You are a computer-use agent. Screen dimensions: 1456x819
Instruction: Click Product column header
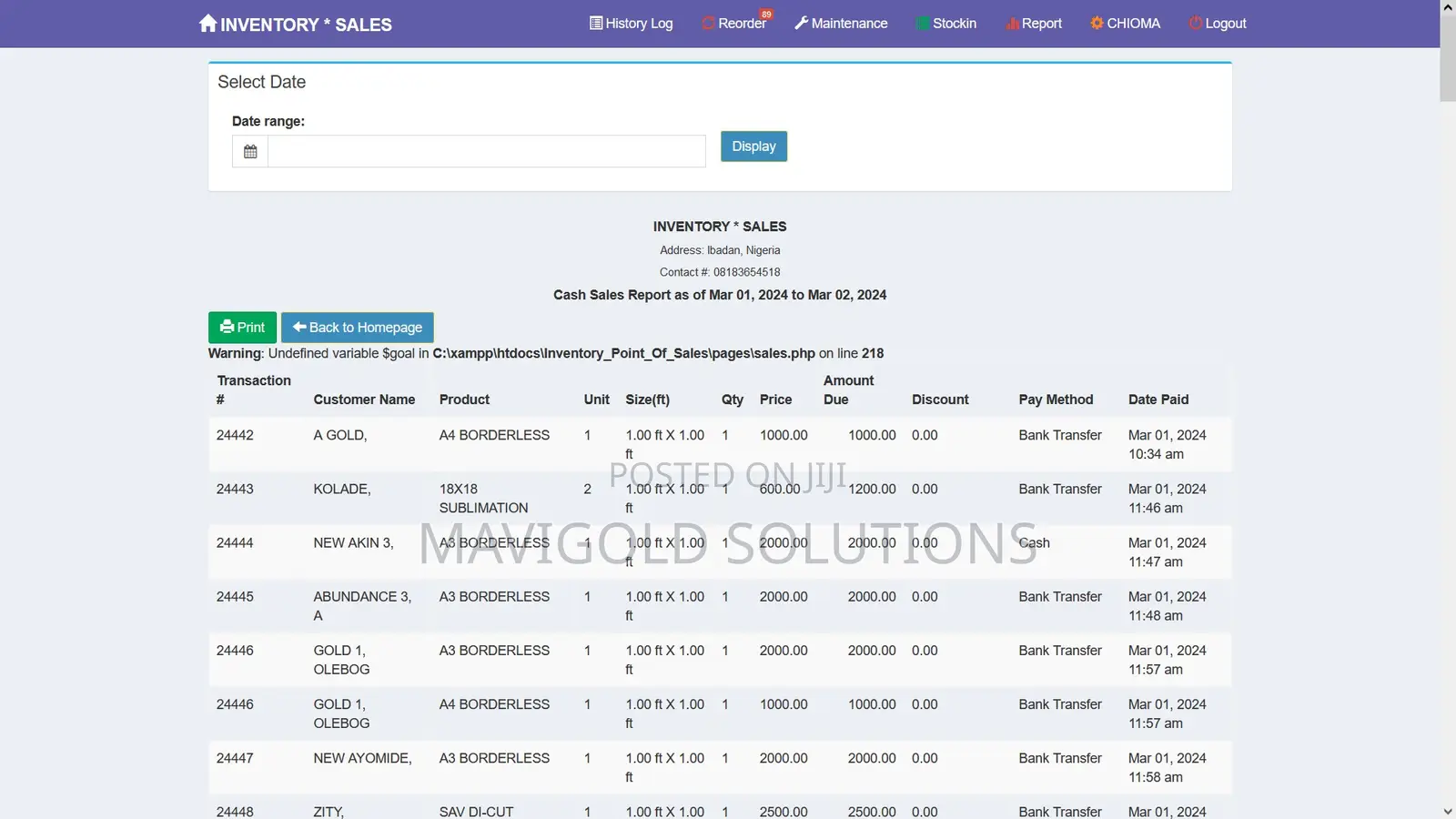click(464, 399)
